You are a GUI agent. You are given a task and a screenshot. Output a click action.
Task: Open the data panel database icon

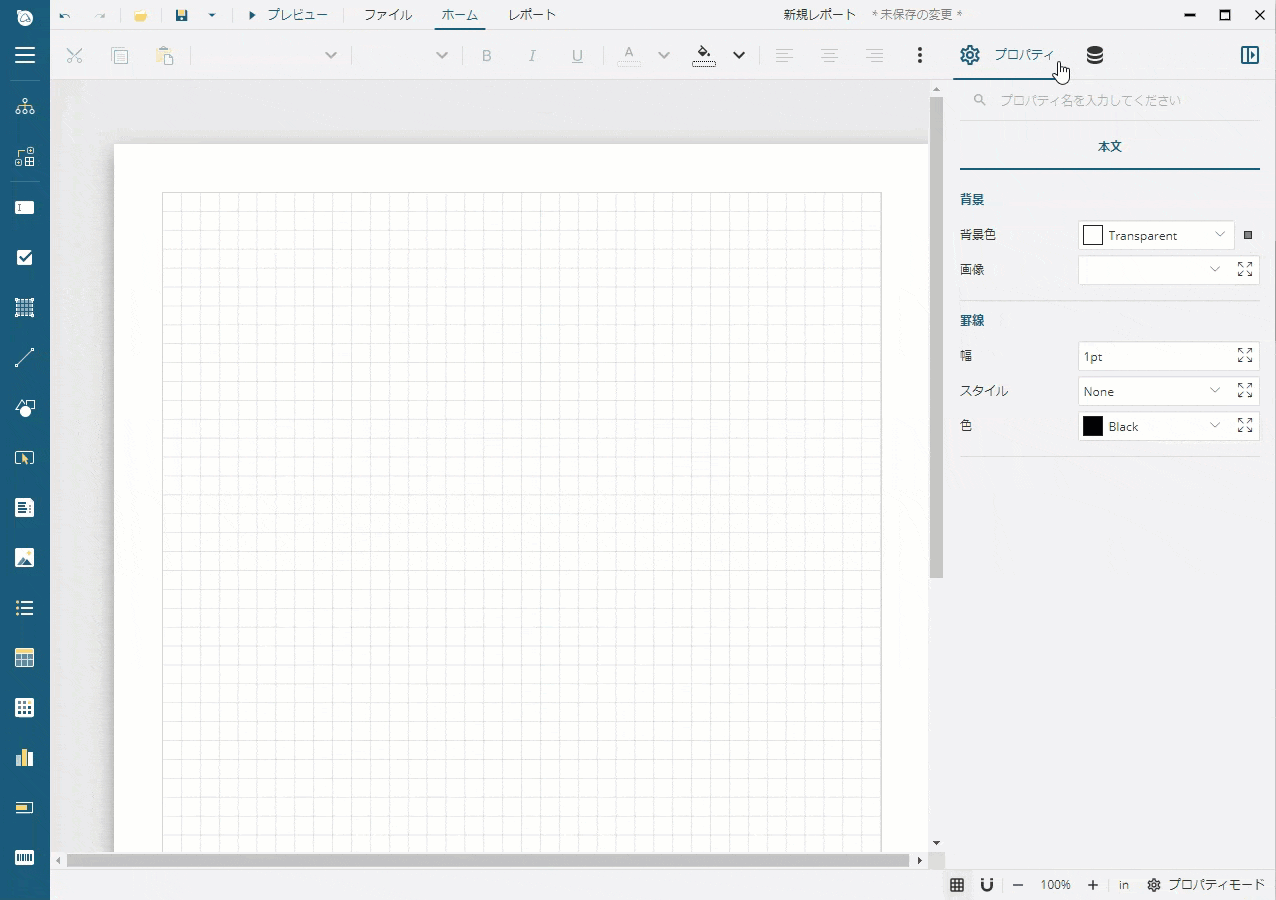[1095, 55]
